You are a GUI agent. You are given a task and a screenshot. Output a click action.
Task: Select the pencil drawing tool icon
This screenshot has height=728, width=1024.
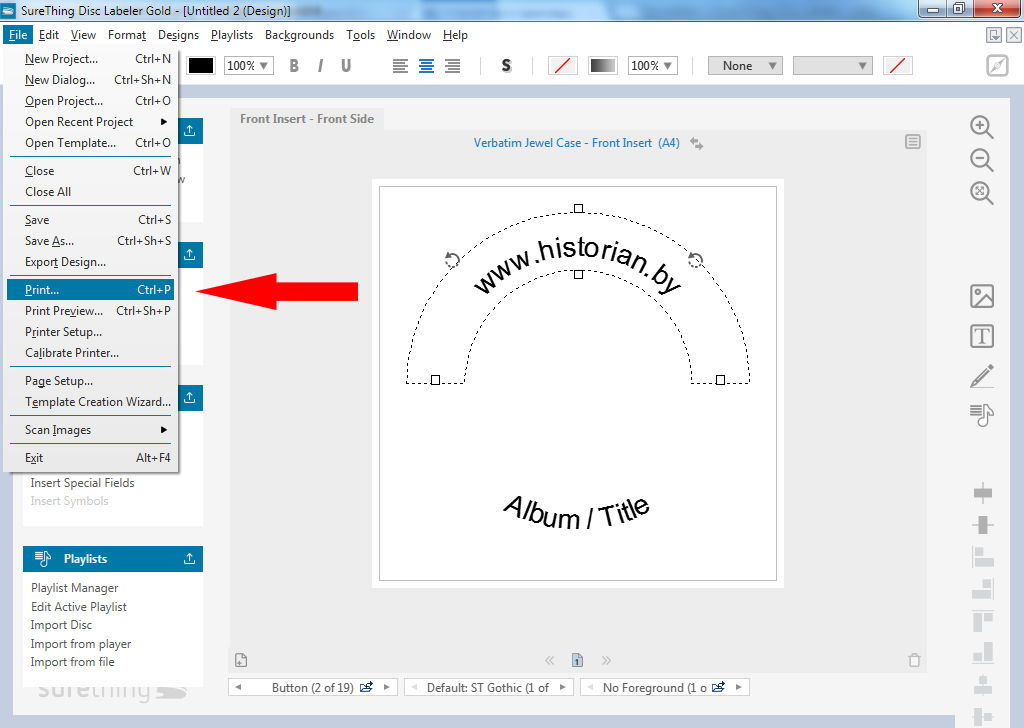coord(982,376)
